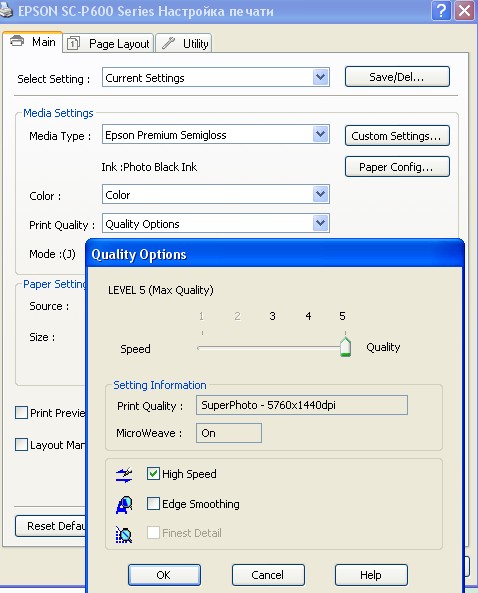Image resolution: width=478 pixels, height=593 pixels.
Task: Open the Page Layout tab
Action: click(108, 43)
